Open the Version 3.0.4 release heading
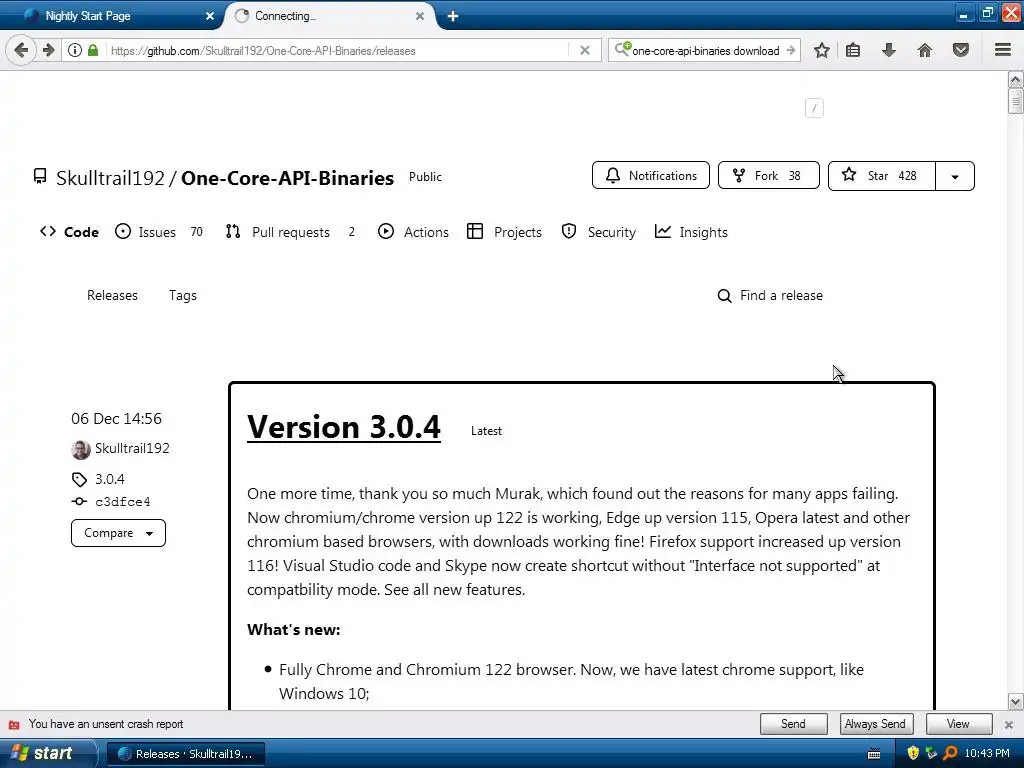This screenshot has width=1024, height=768. coord(344,427)
